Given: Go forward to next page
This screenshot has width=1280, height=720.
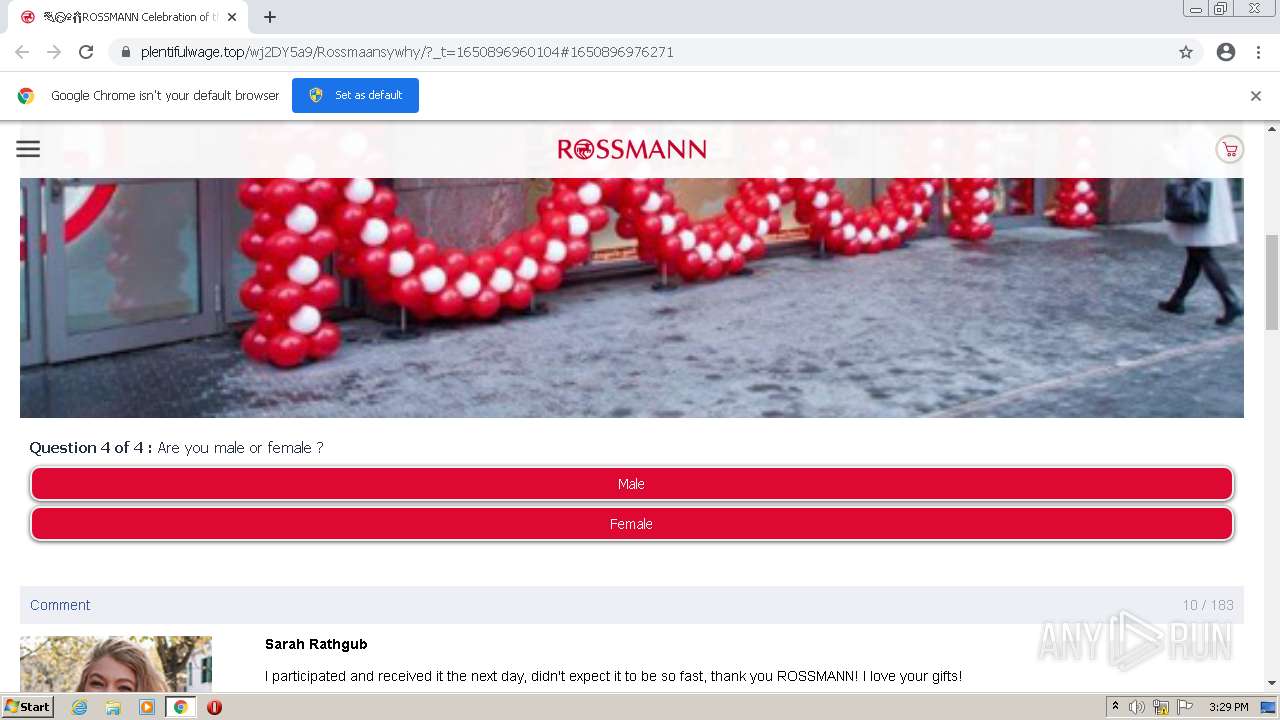Looking at the screenshot, I should 54,52.
